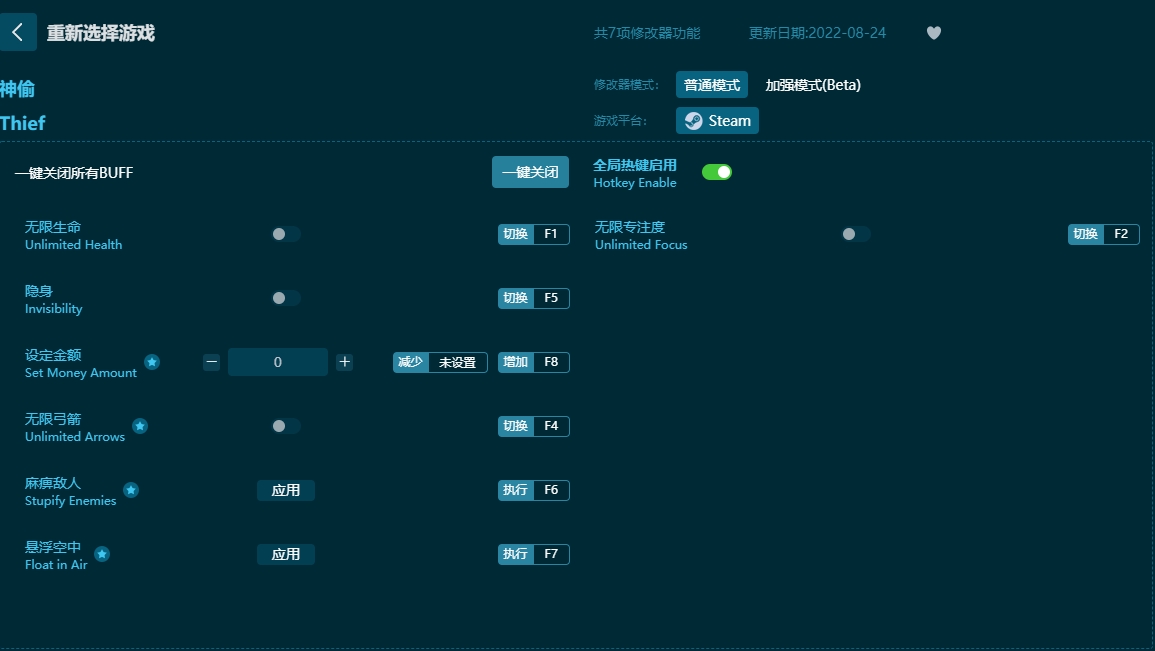Image resolution: width=1155 pixels, height=651 pixels.
Task: Enable the Unlimited Health toggle
Action: click(x=285, y=234)
